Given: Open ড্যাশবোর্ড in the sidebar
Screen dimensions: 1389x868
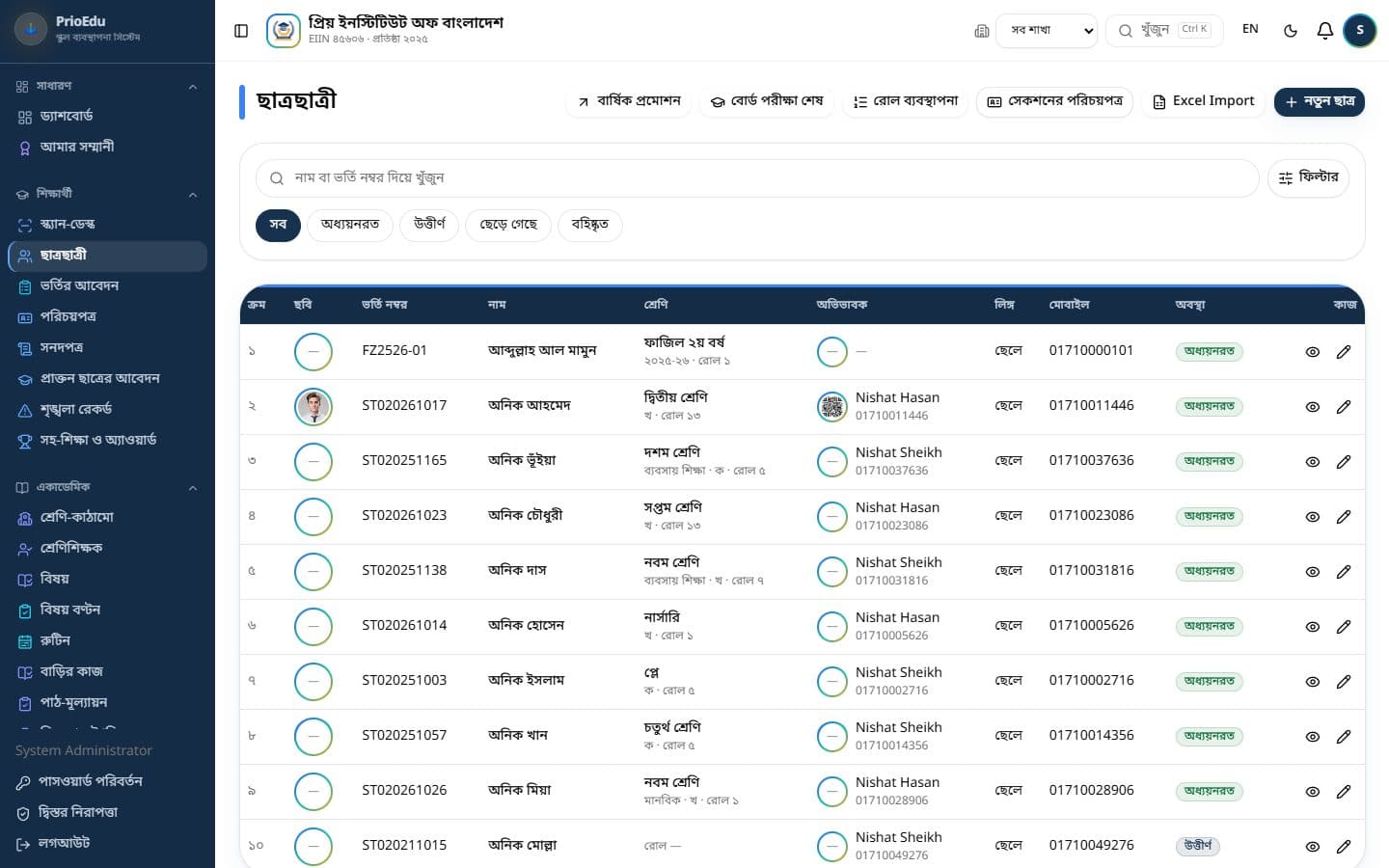Looking at the screenshot, I should click(x=107, y=117).
